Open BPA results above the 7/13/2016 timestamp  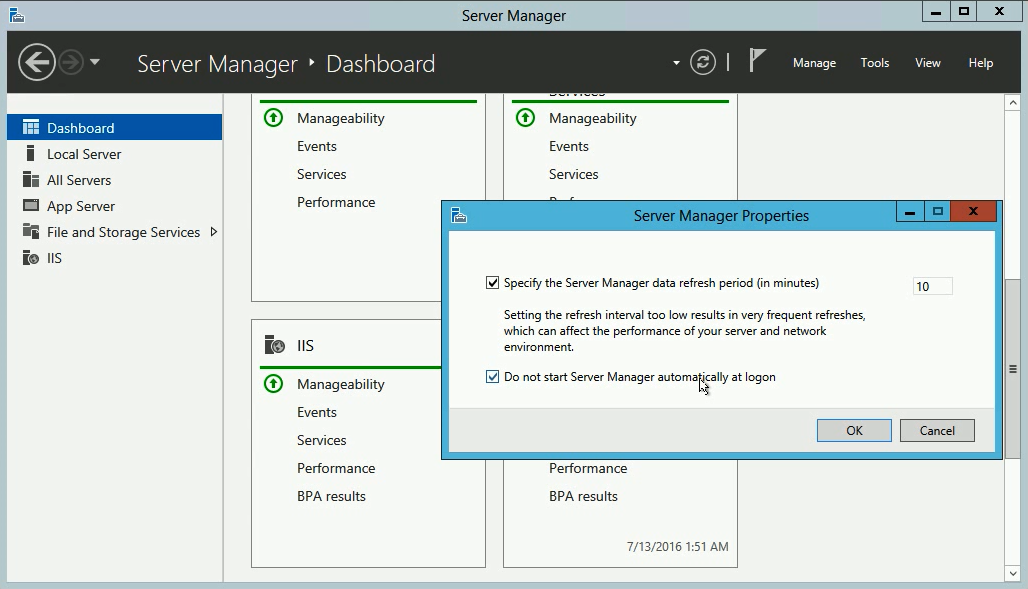[x=583, y=497]
